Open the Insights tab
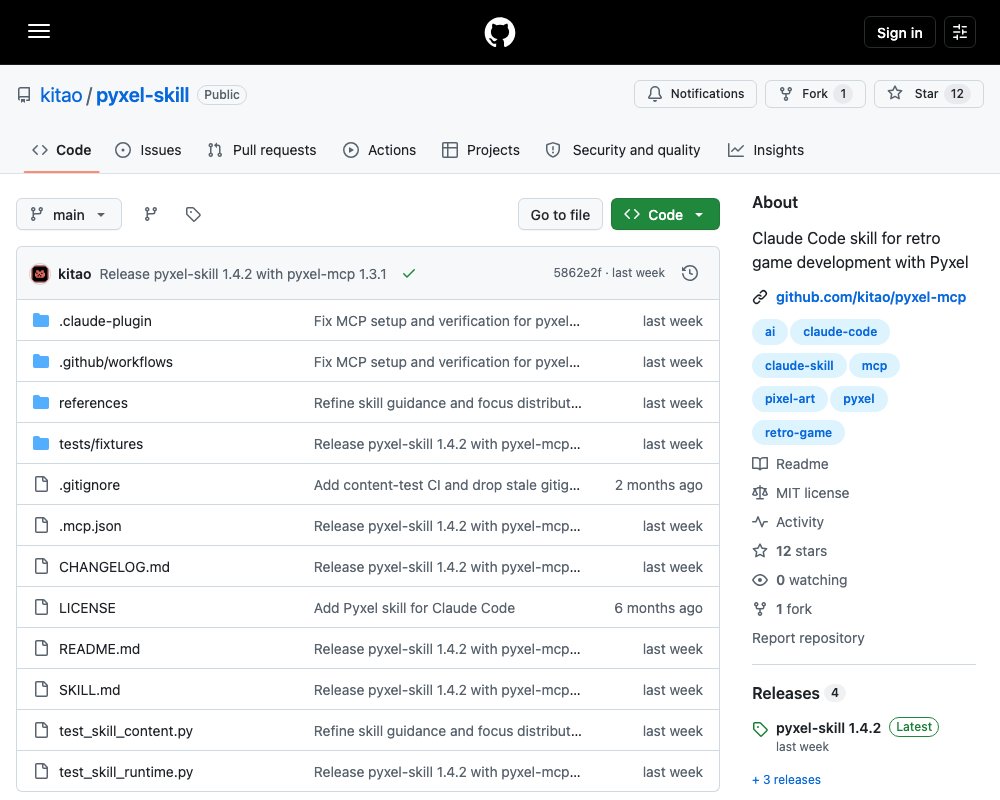The image size is (1000, 800). click(766, 150)
